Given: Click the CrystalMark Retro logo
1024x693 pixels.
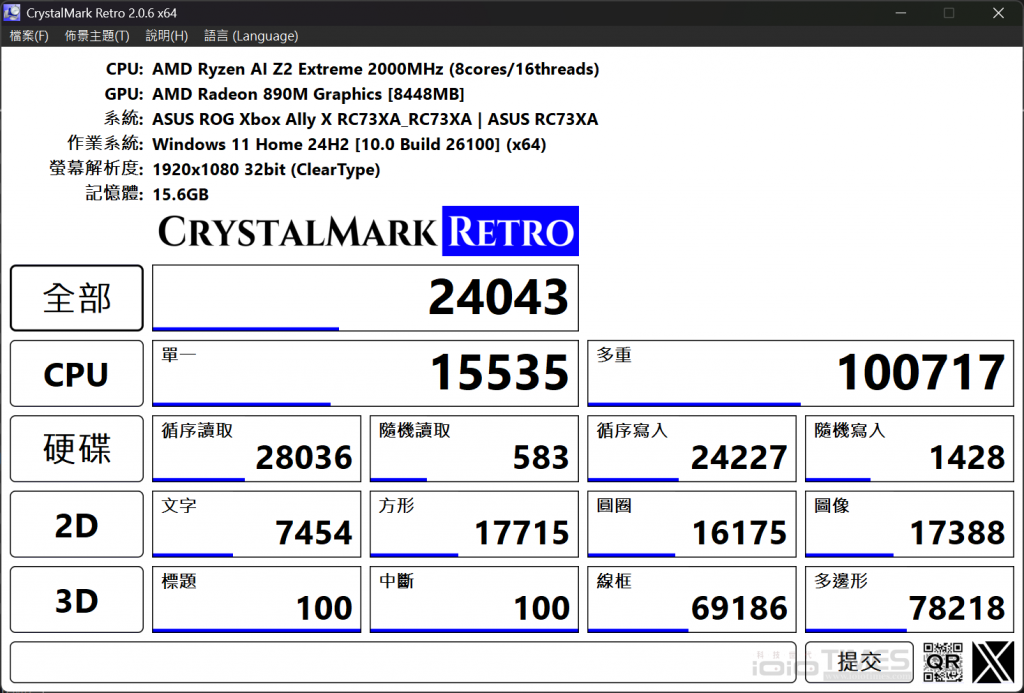Looking at the screenshot, I should (368, 231).
